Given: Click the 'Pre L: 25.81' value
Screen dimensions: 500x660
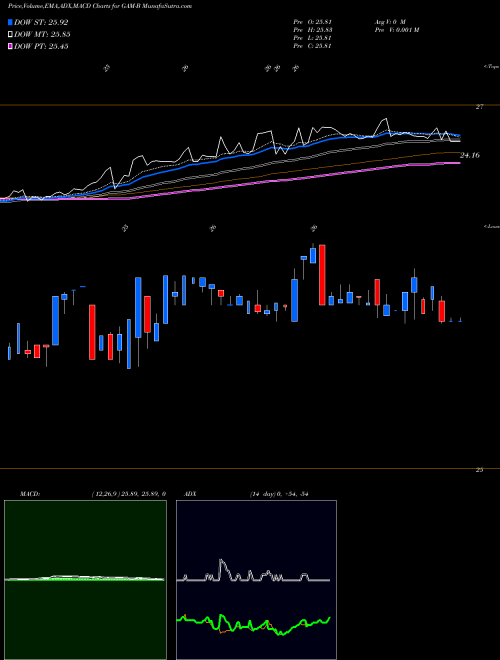Looking at the screenshot, I should point(312,38).
